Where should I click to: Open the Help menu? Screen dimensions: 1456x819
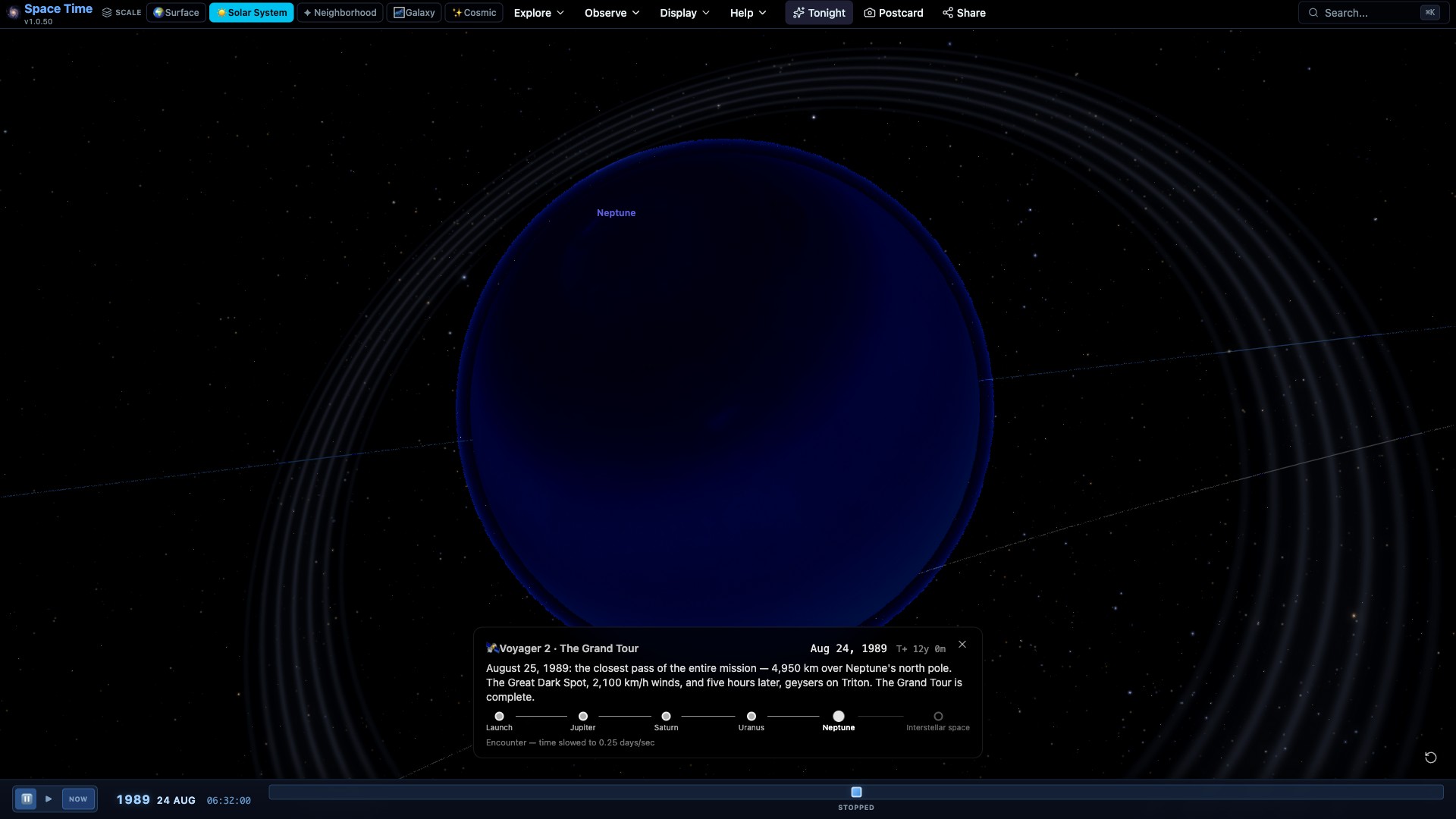(x=748, y=13)
